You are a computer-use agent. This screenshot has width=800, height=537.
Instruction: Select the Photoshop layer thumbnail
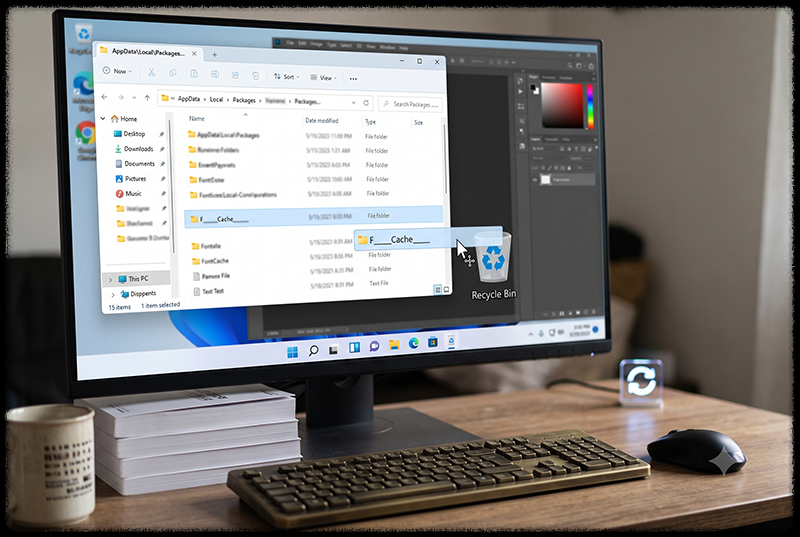(x=545, y=180)
